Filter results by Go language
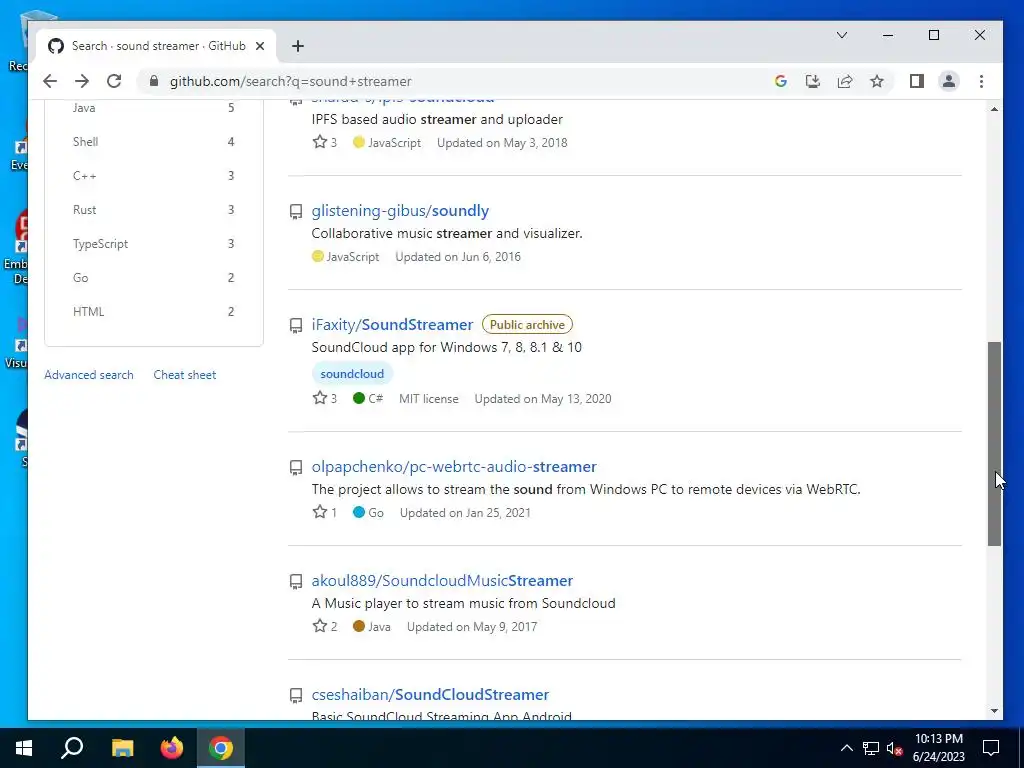 pyautogui.click(x=153, y=278)
